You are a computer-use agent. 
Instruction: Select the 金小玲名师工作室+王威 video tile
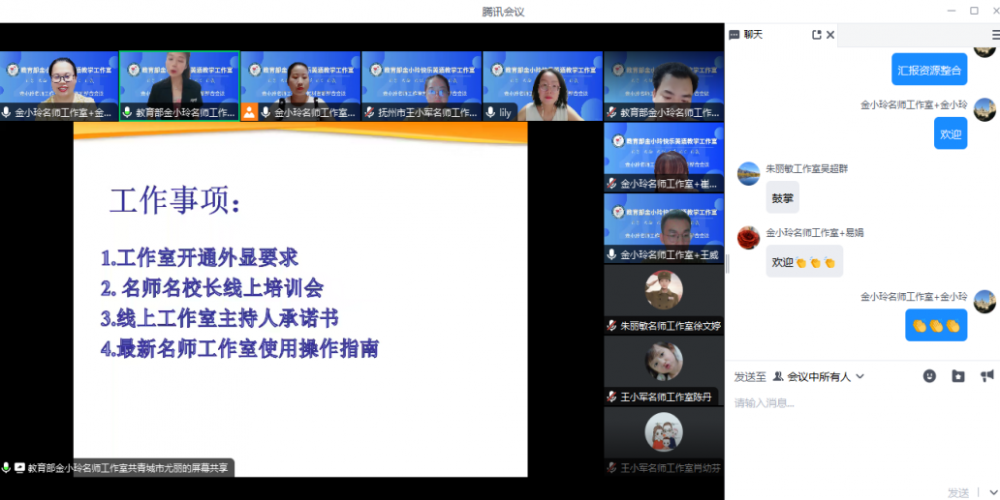(x=664, y=228)
